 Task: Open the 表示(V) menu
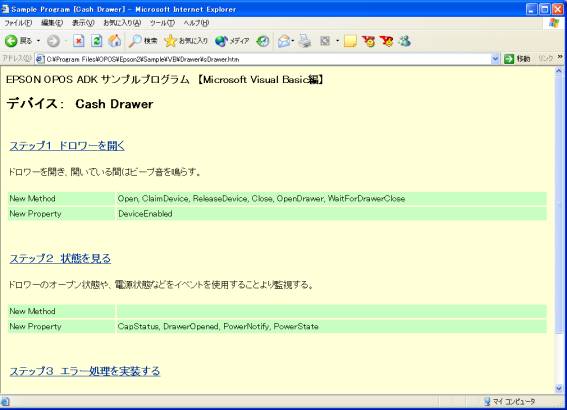click(x=83, y=23)
